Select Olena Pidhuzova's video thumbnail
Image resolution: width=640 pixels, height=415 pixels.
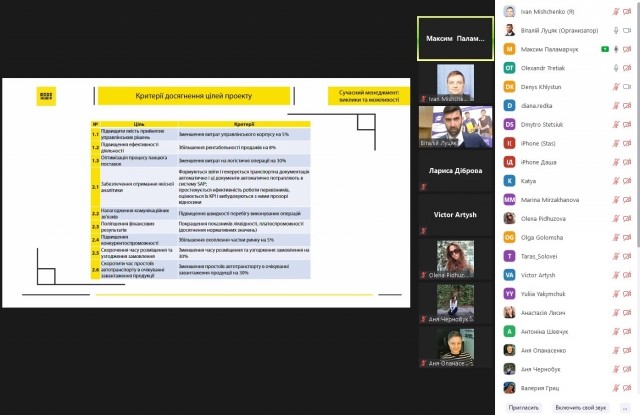click(455, 260)
